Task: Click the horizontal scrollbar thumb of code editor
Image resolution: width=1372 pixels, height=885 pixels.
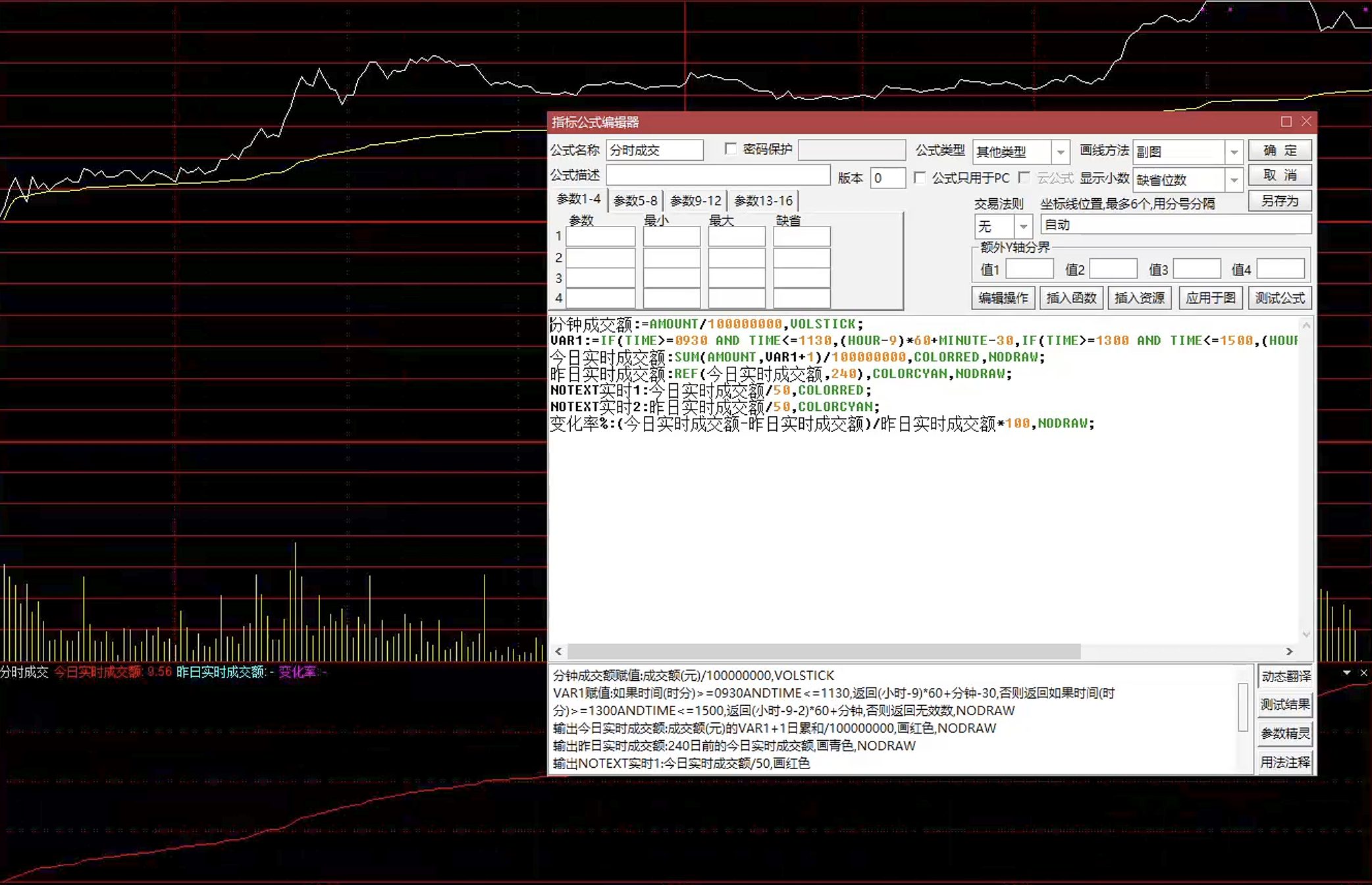Action: pyautogui.click(x=824, y=651)
